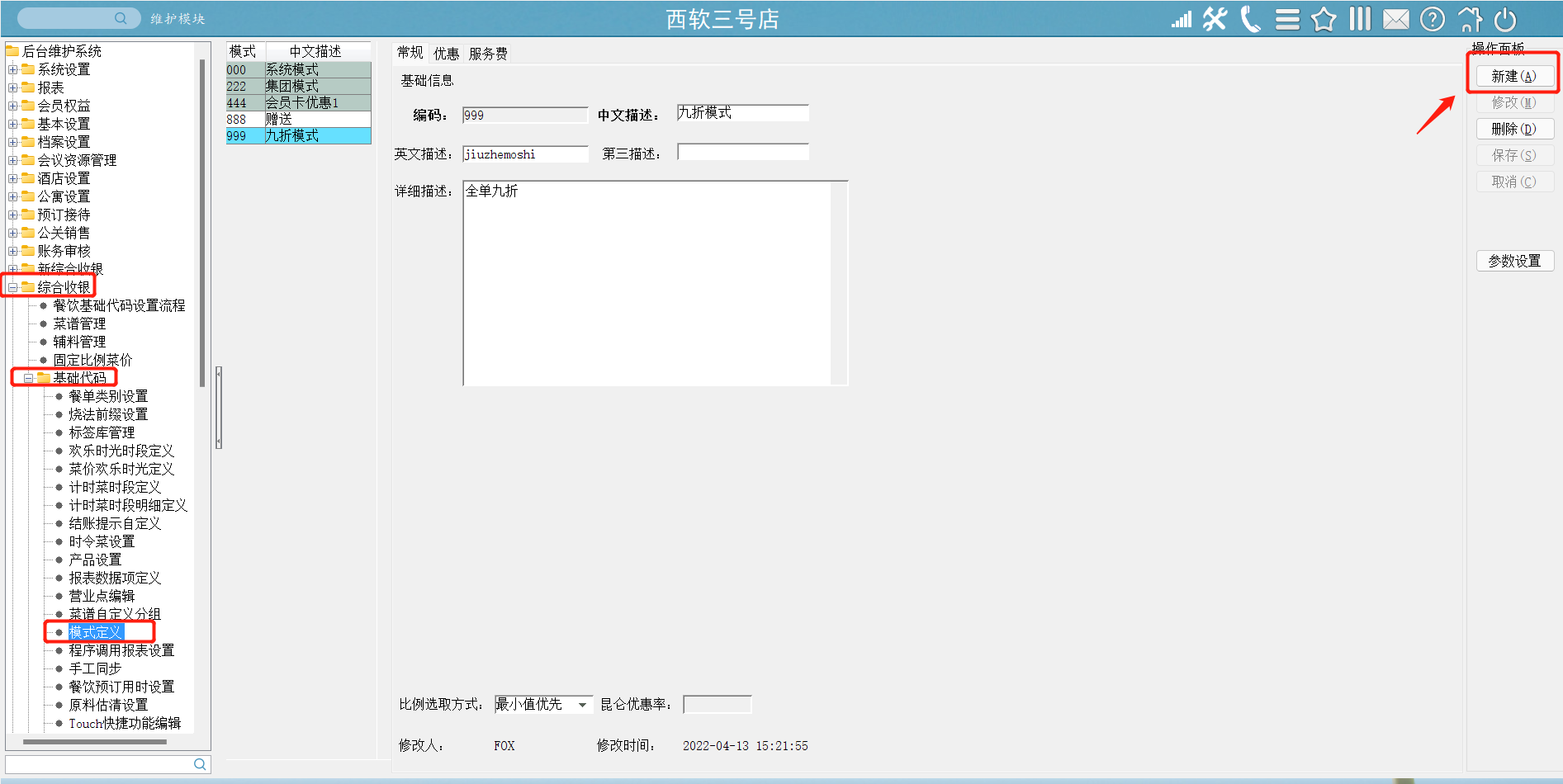1563x784 pixels.
Task: Expand the 酒店设置 tree folder
Action: pyautogui.click(x=13, y=178)
